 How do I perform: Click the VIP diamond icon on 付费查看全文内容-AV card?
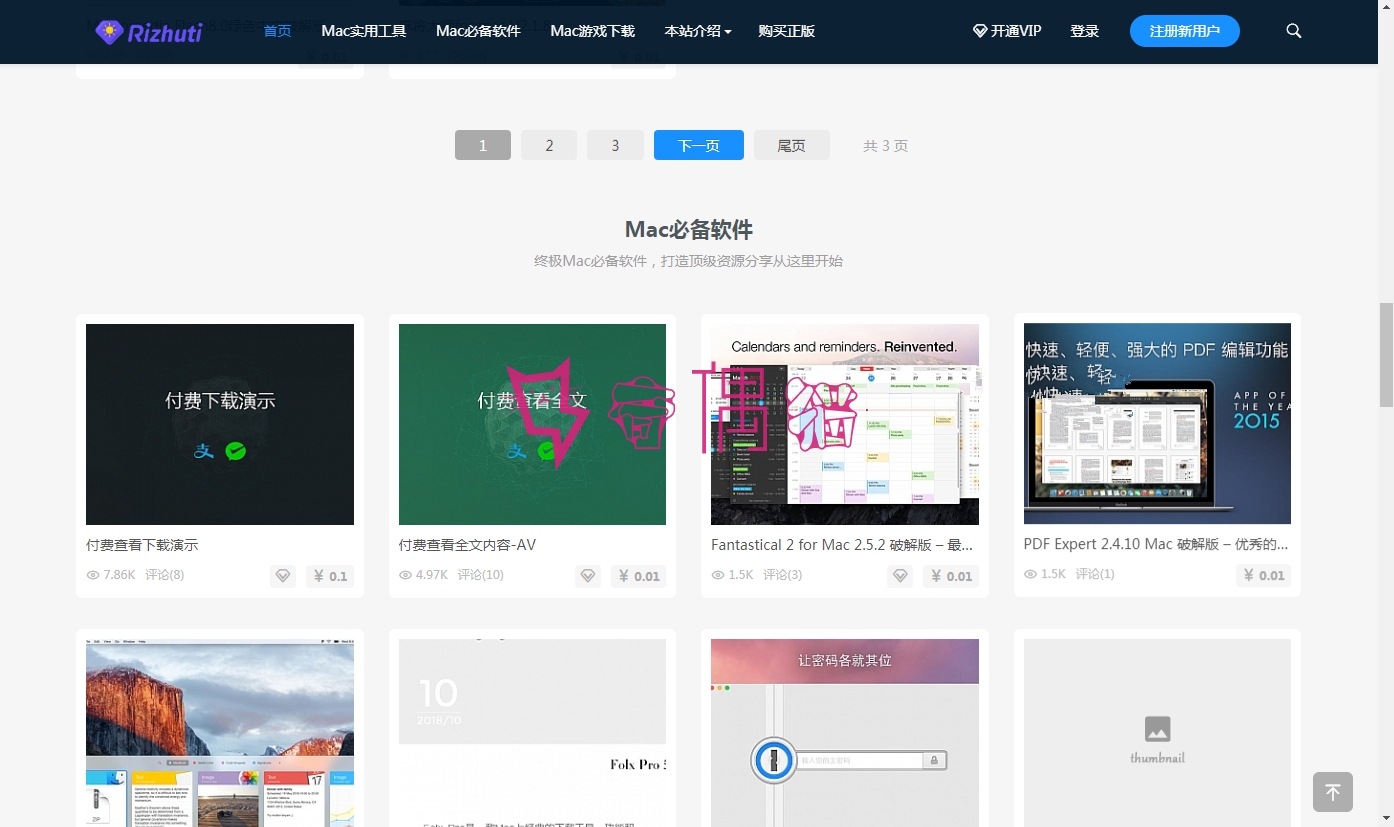588,576
